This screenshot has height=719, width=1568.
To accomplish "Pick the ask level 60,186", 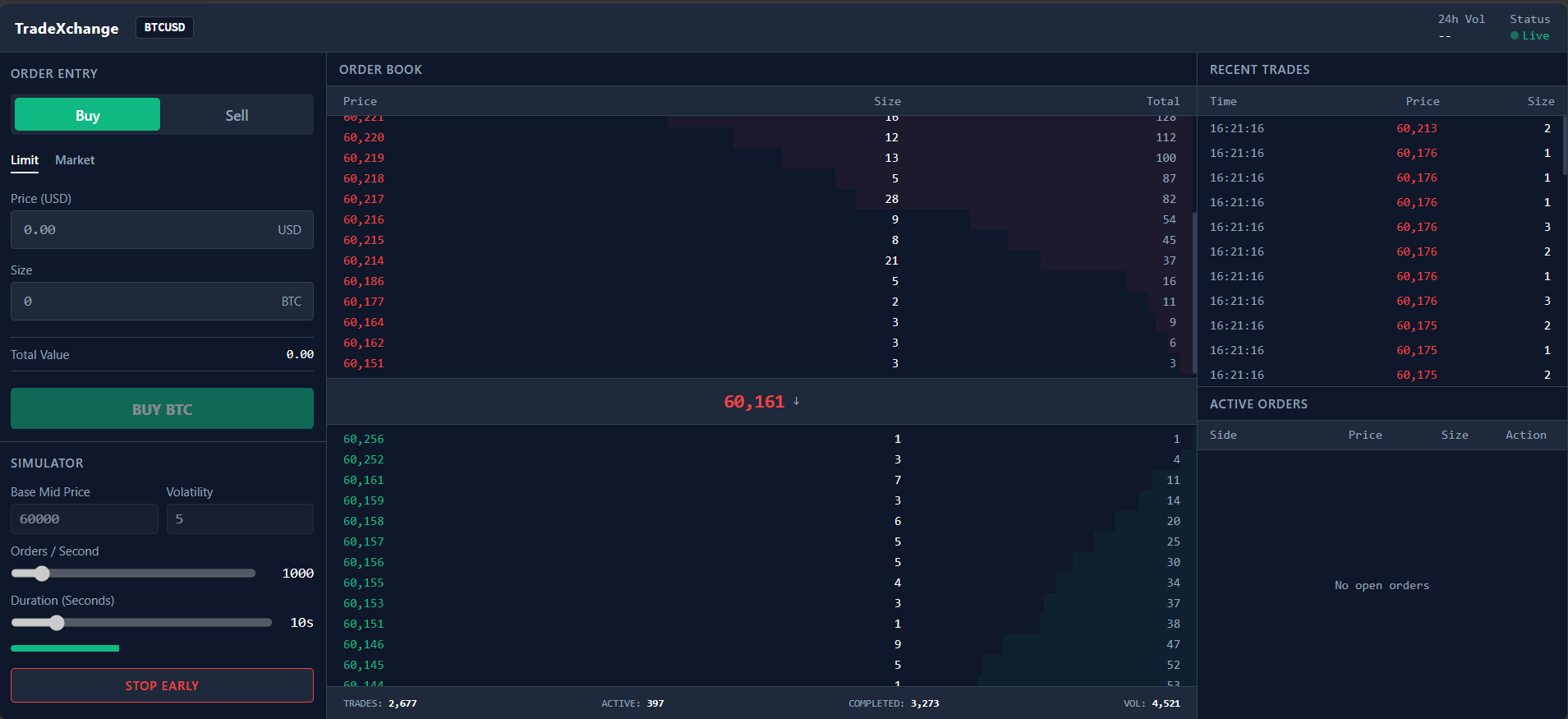I will [x=364, y=281].
